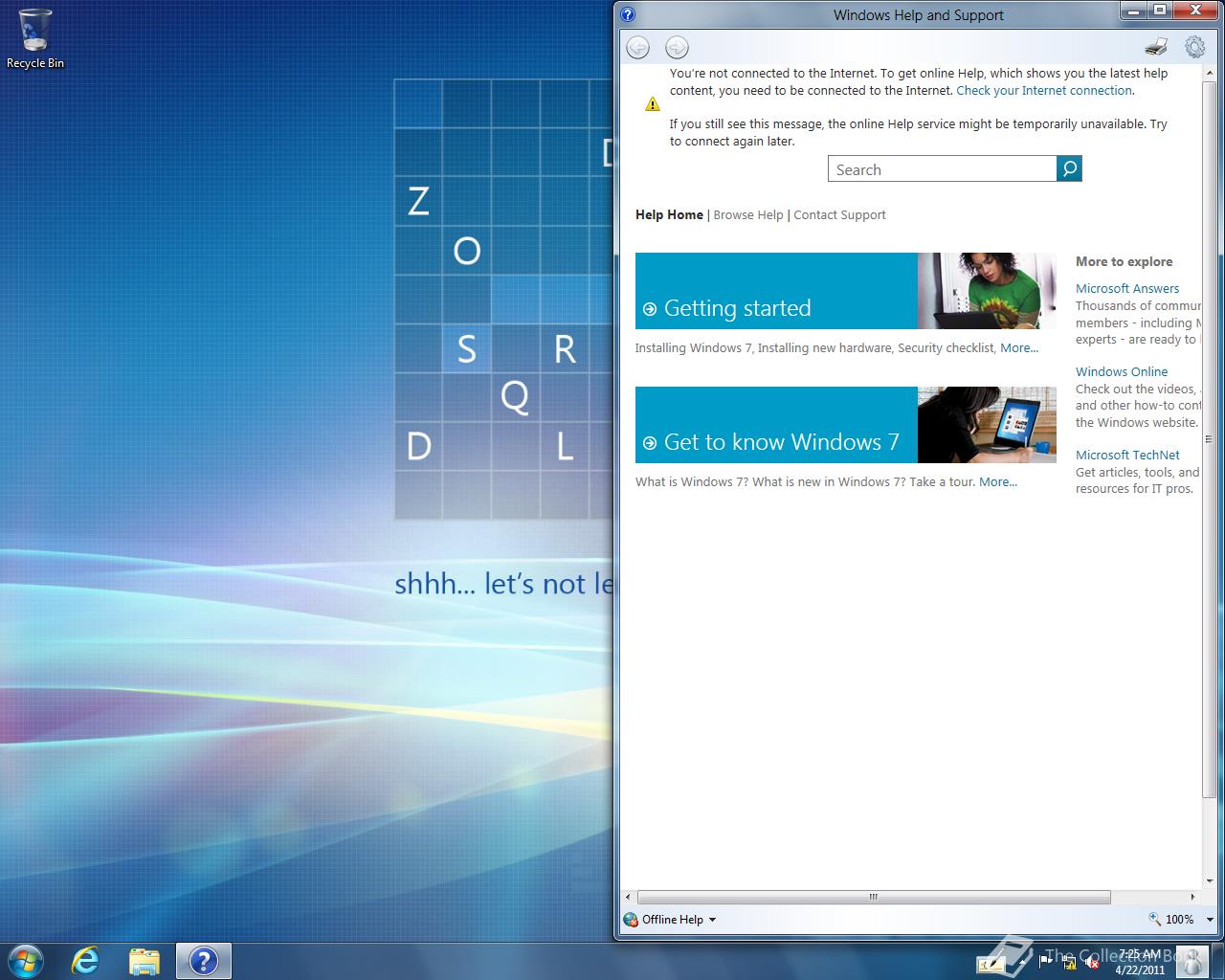Viewport: 1225px width, 980px height.
Task: Open Contact Support
Action: (839, 215)
